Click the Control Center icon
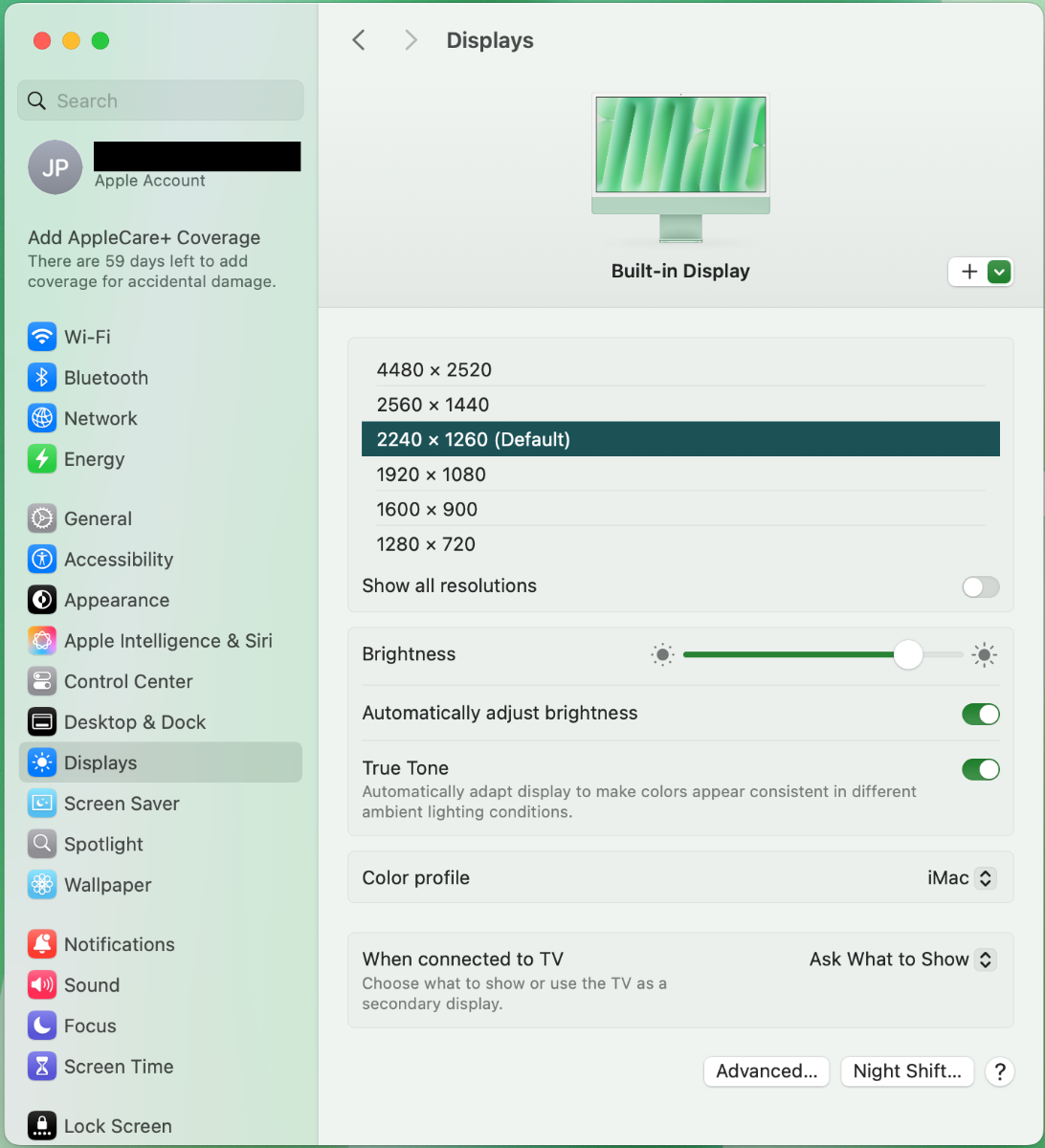Image resolution: width=1045 pixels, height=1148 pixels. [x=42, y=681]
